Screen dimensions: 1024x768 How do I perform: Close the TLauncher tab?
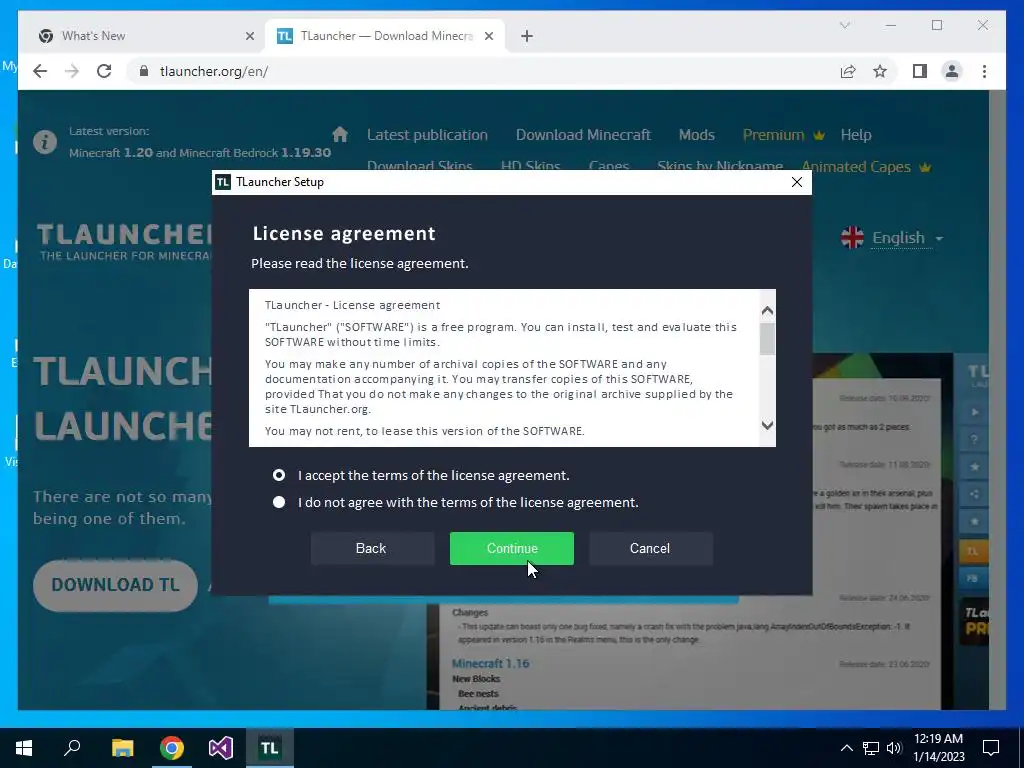(x=488, y=36)
